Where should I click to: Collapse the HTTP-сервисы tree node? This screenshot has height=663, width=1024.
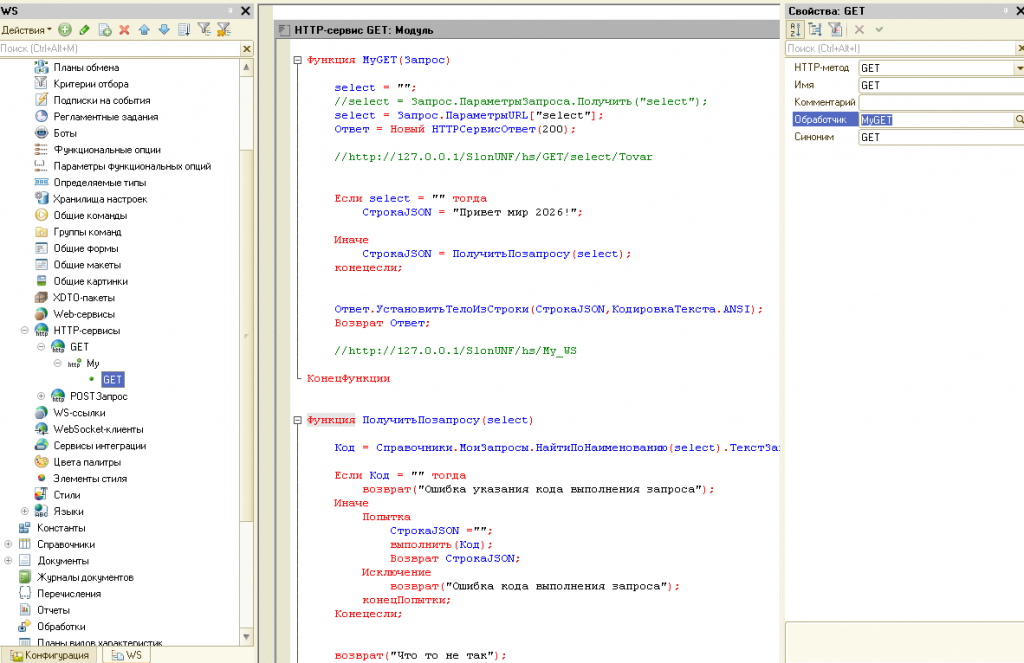point(25,331)
